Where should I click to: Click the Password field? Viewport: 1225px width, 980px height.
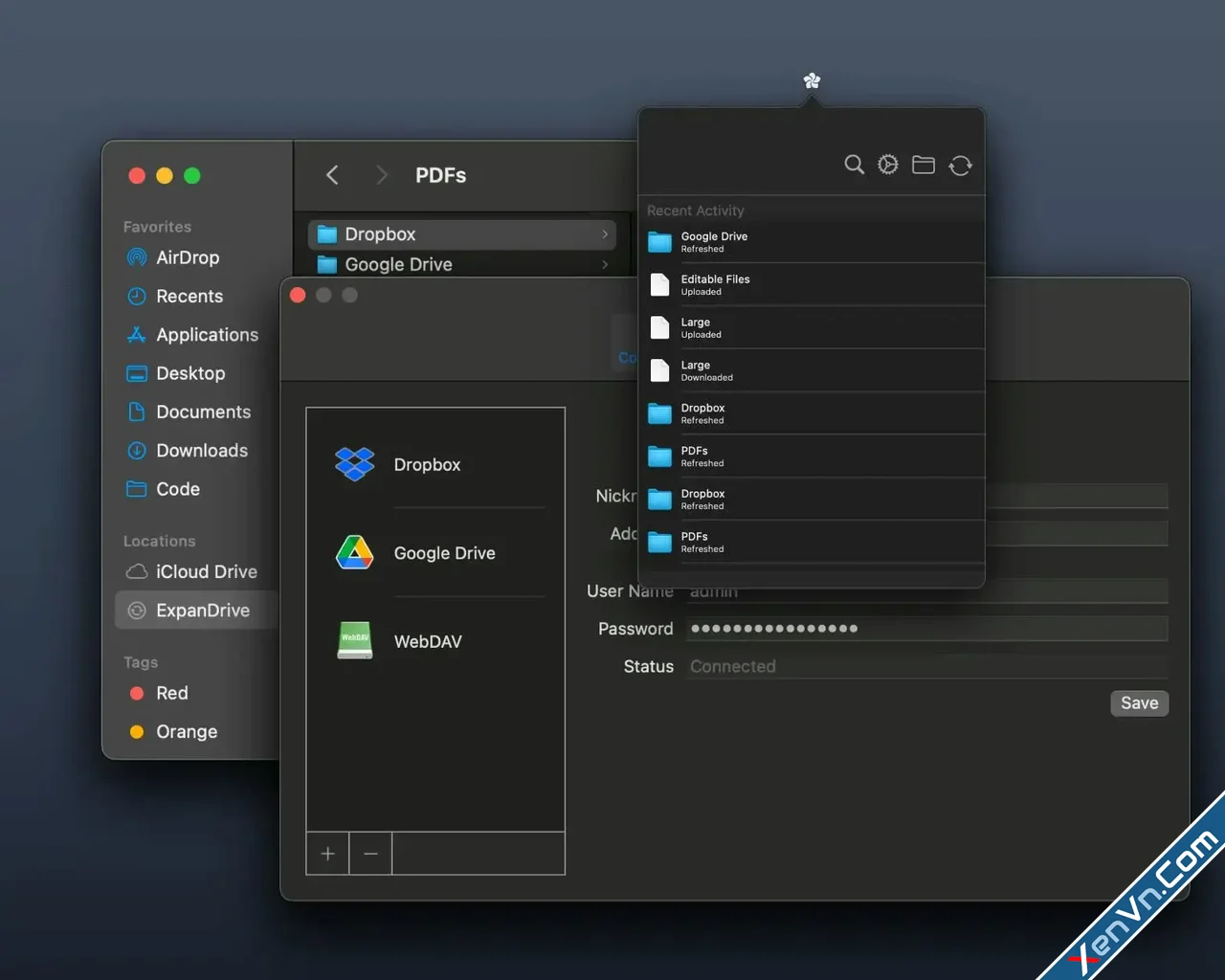[927, 629]
